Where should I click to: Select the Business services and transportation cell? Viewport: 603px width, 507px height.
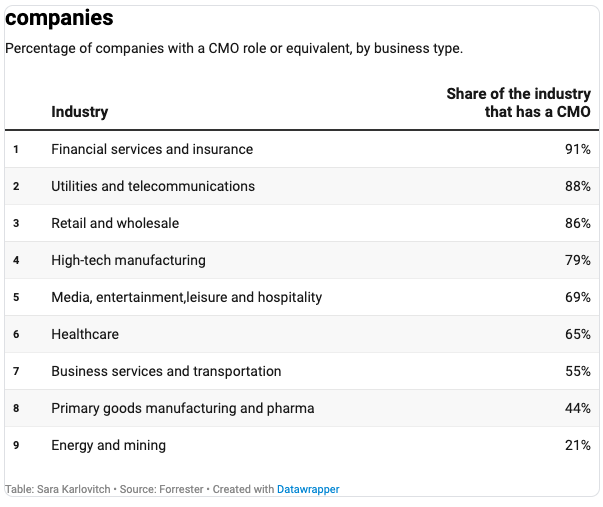(166, 371)
